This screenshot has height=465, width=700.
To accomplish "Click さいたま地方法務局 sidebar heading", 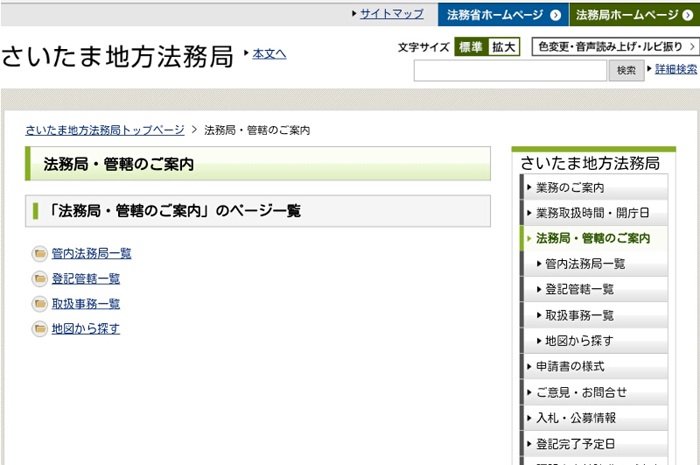I will coord(590,163).
